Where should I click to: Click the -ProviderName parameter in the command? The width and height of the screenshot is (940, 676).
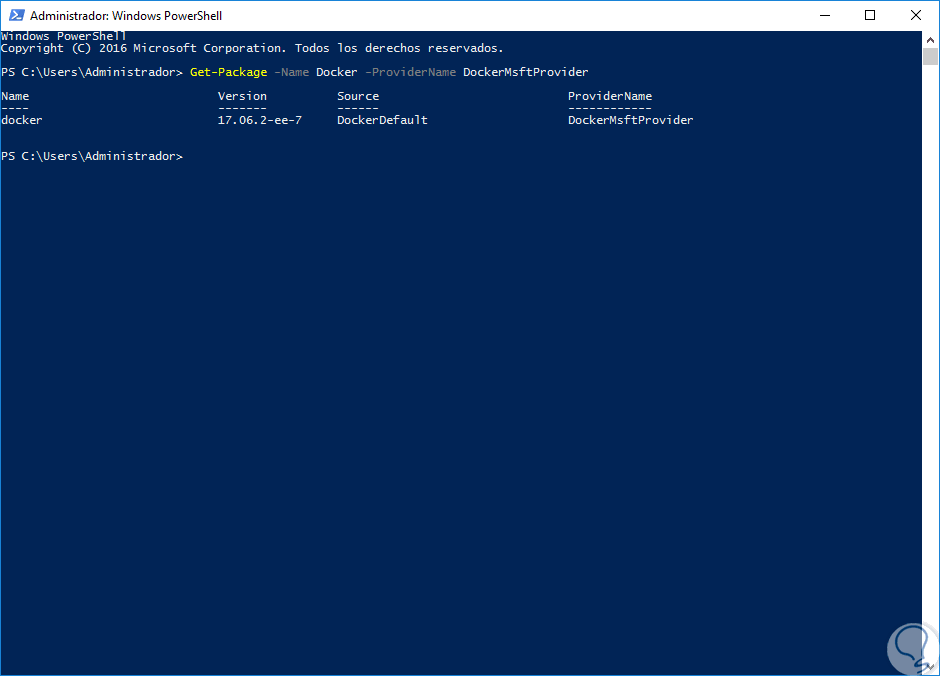point(410,72)
